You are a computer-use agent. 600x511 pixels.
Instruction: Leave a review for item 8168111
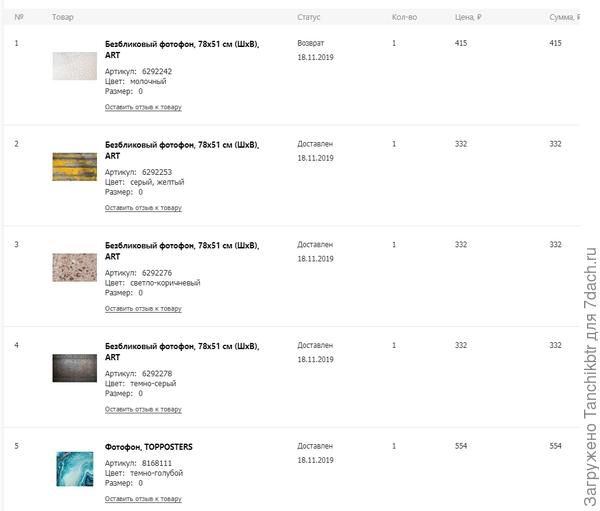coord(143,498)
